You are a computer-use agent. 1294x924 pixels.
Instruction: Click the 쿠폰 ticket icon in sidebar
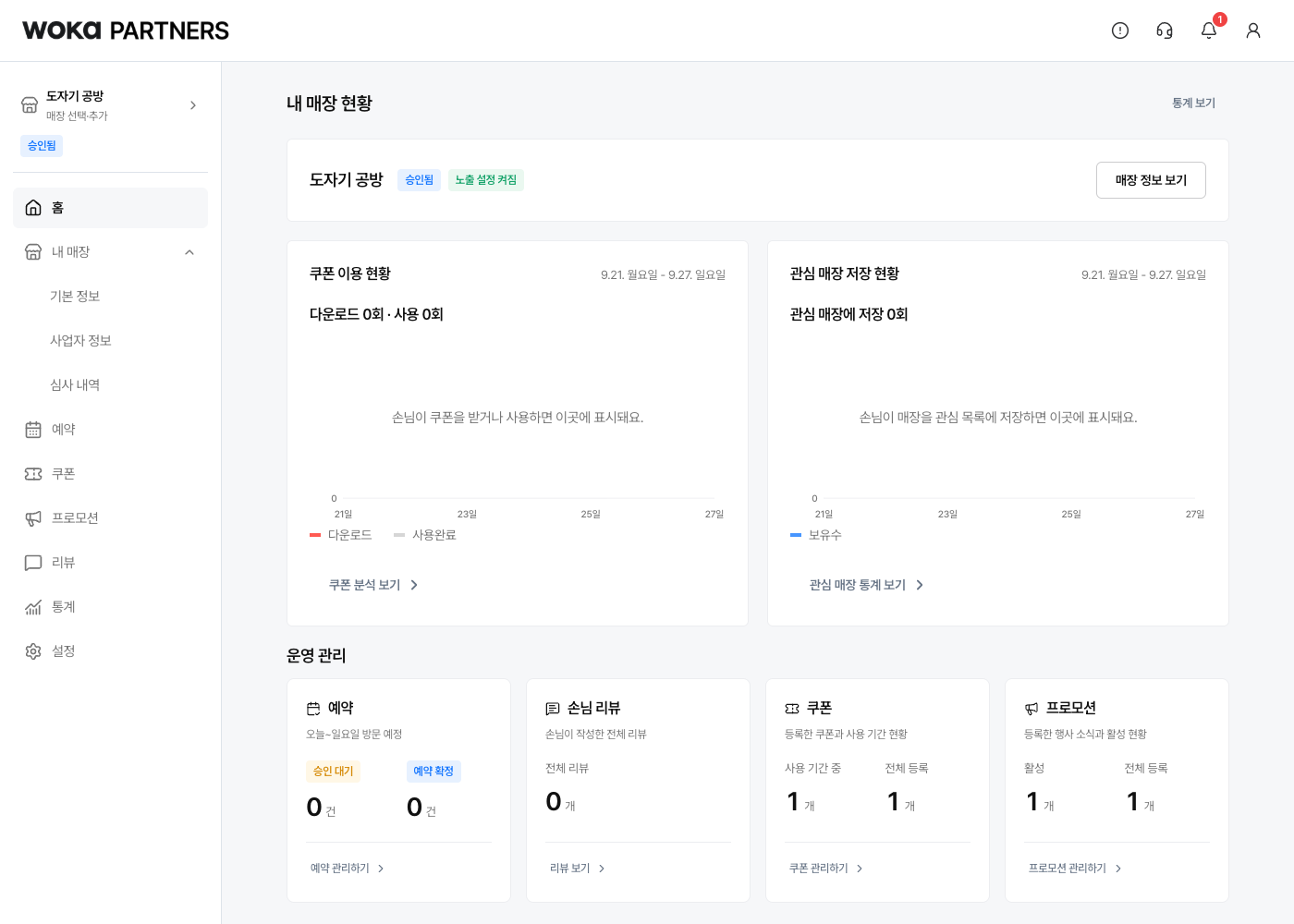(33, 474)
